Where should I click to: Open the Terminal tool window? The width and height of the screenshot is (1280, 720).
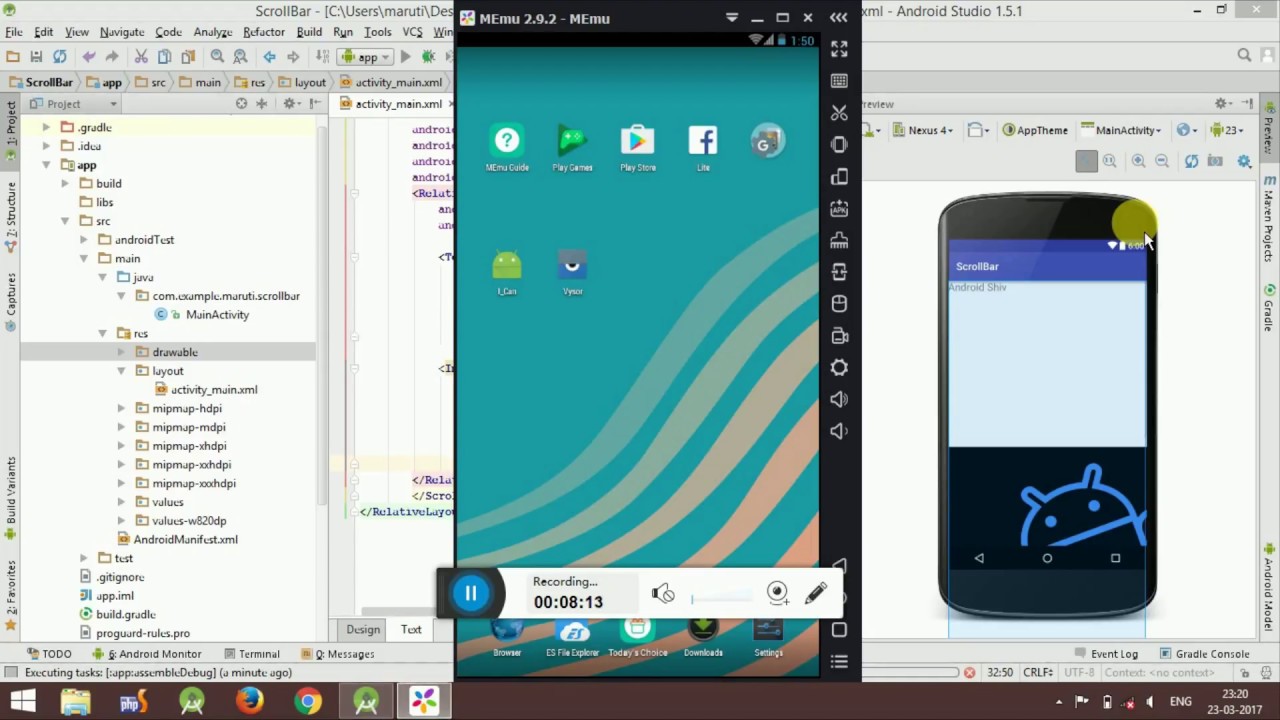click(251, 654)
